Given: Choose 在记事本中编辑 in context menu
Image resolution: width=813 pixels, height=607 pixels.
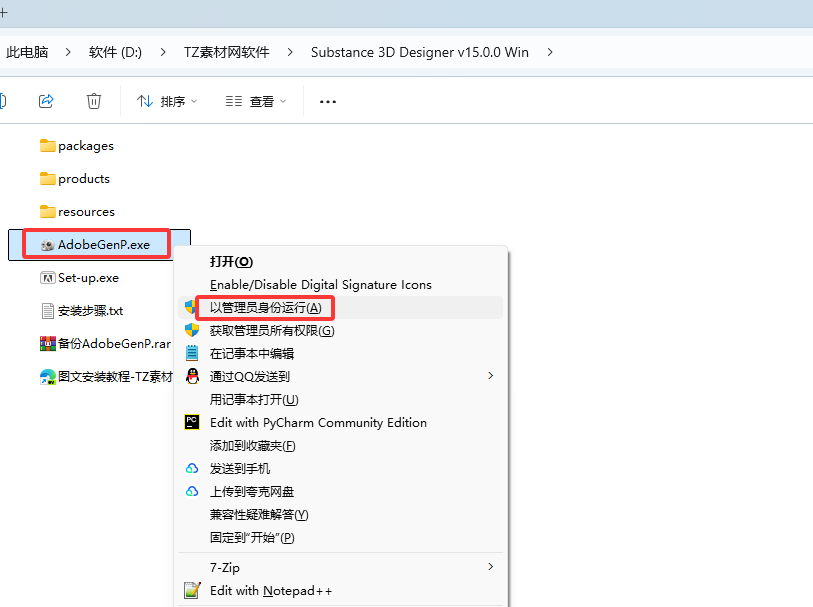Looking at the screenshot, I should [340, 354].
